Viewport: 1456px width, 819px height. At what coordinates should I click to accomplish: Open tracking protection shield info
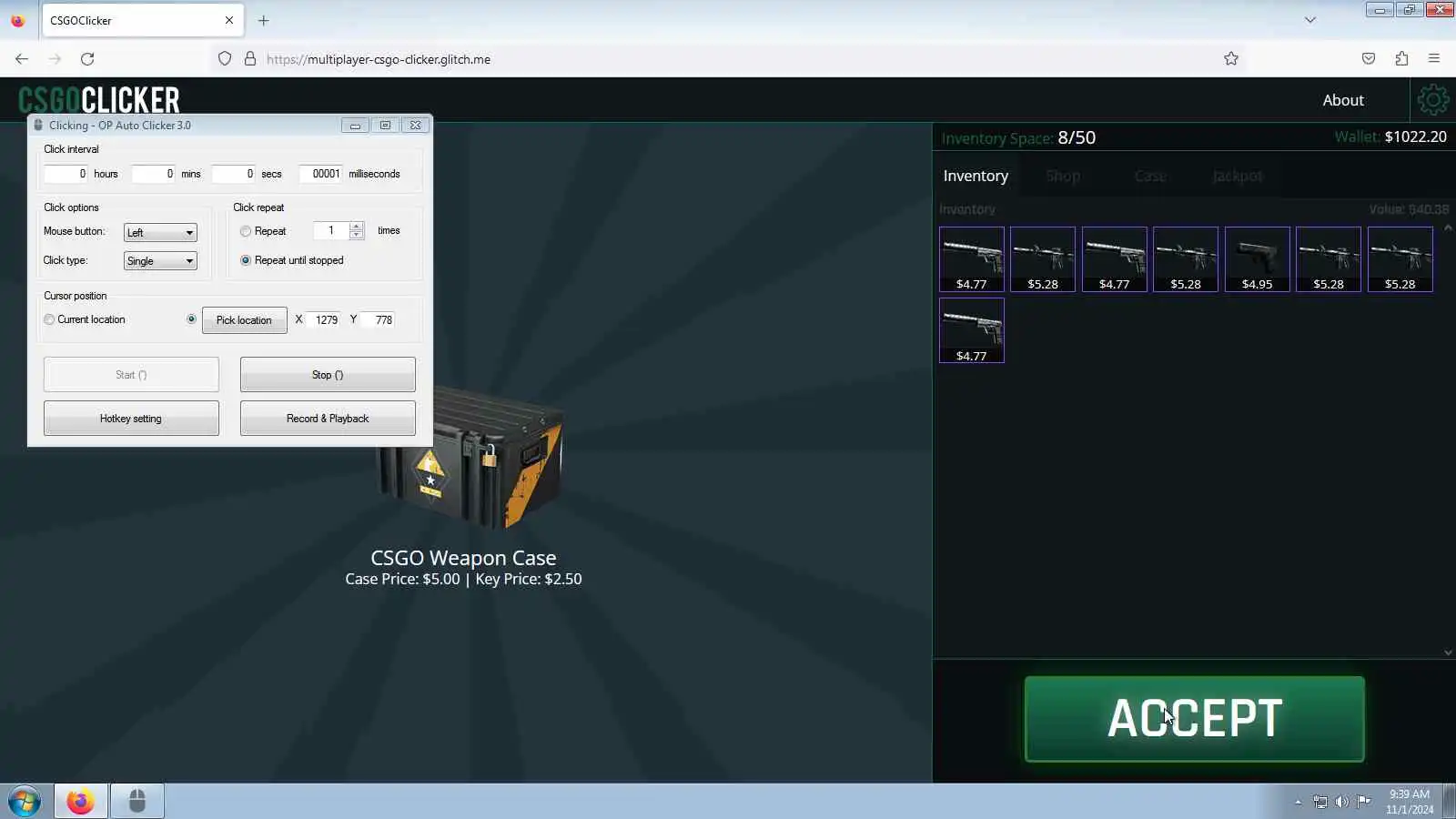click(x=225, y=59)
